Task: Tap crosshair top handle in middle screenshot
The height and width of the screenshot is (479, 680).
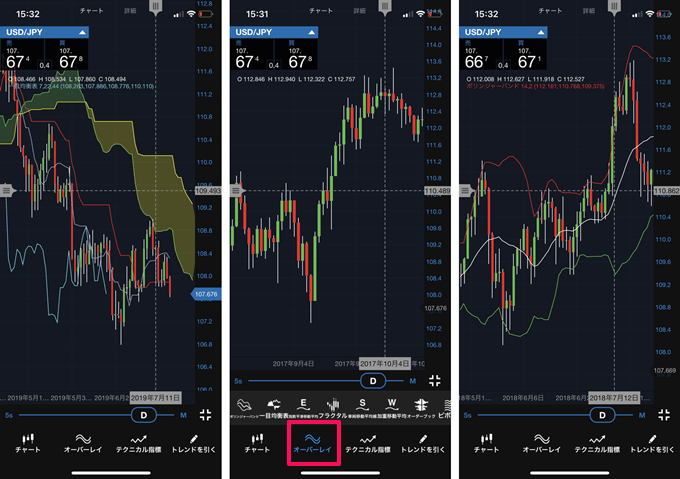Action: coord(385,7)
